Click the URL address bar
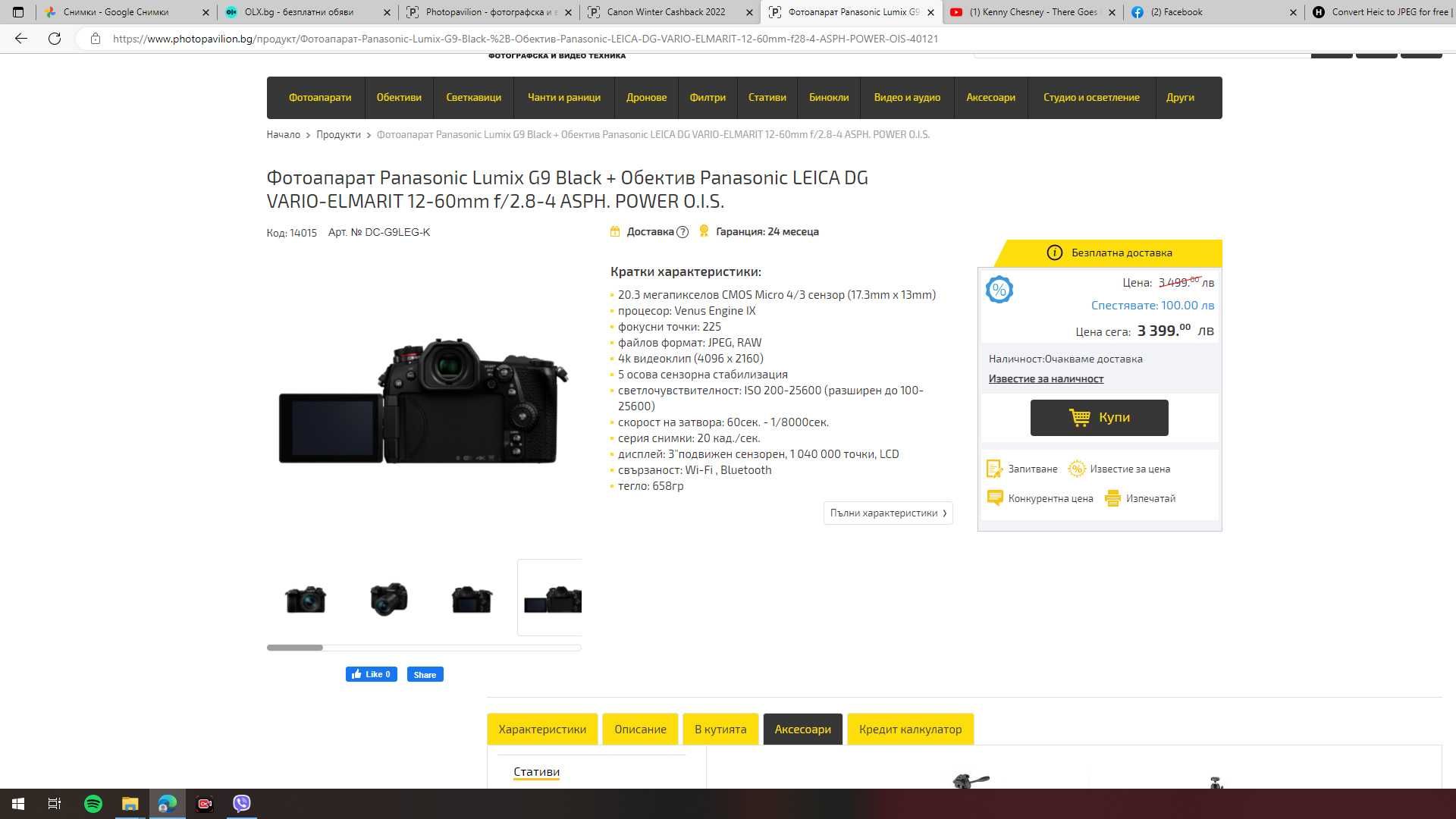 [x=525, y=39]
